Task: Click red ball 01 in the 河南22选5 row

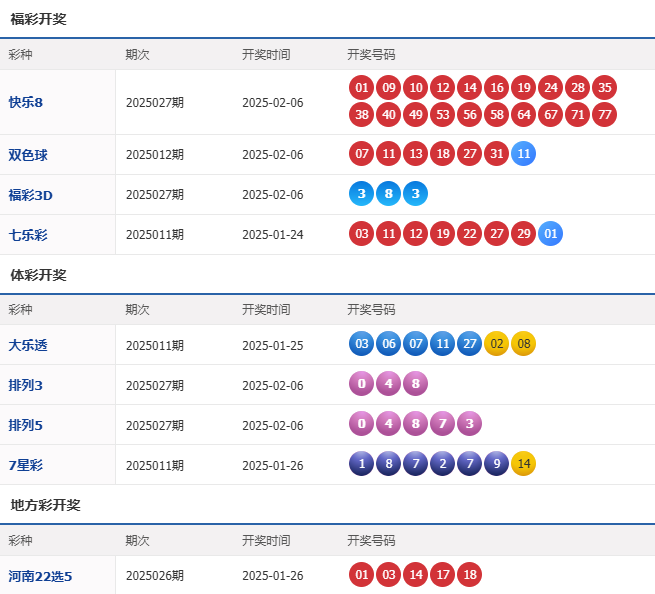Action: pyautogui.click(x=362, y=575)
